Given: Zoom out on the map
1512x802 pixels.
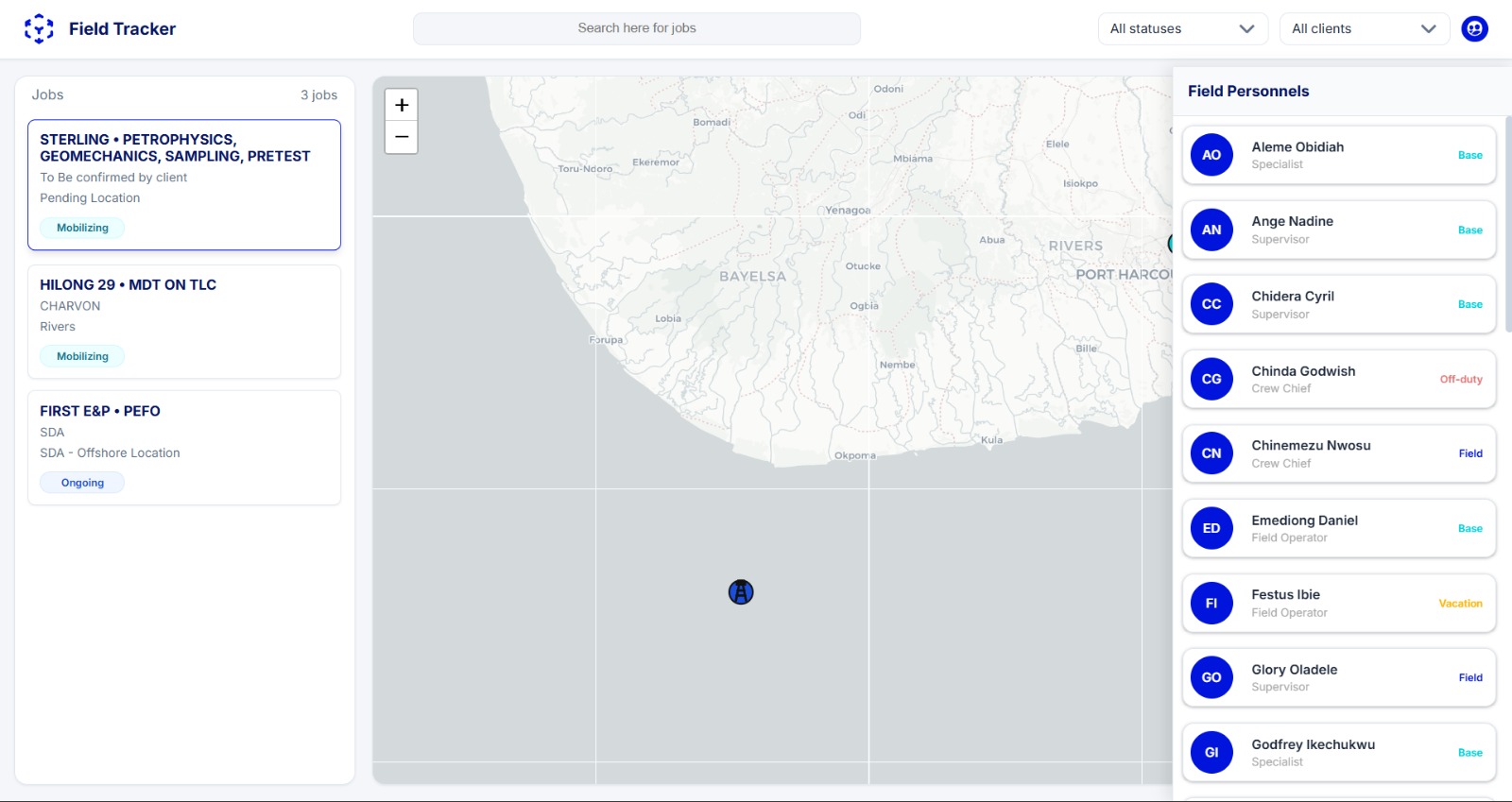Looking at the screenshot, I should click(402, 137).
